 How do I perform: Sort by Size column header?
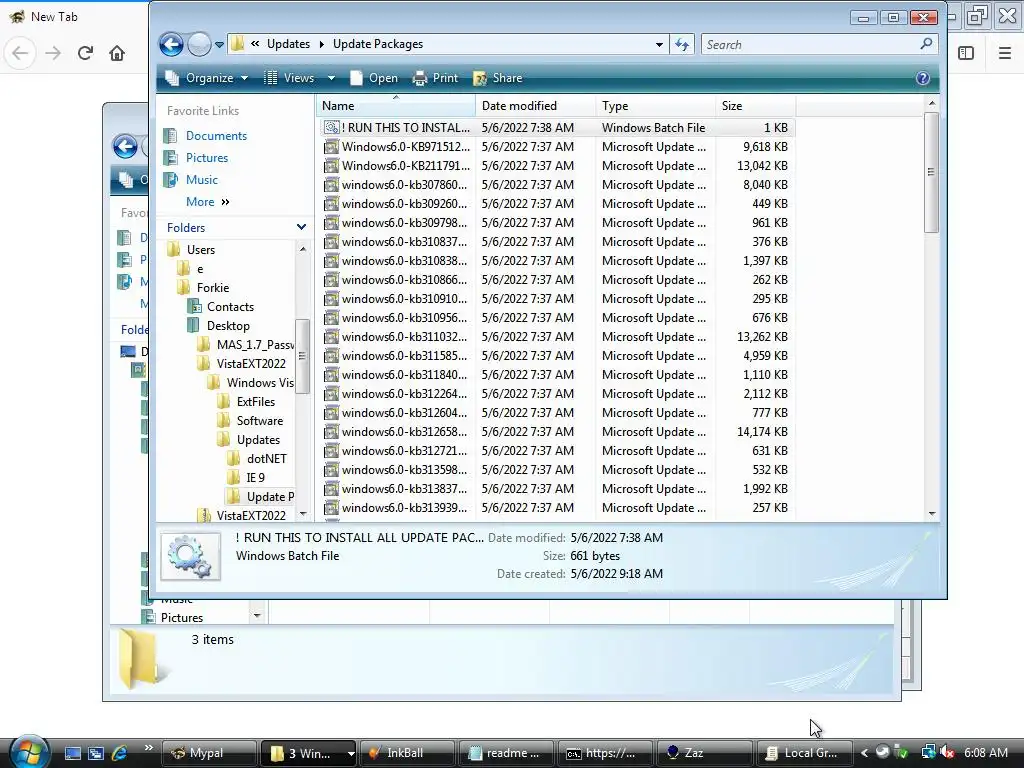tap(756, 106)
